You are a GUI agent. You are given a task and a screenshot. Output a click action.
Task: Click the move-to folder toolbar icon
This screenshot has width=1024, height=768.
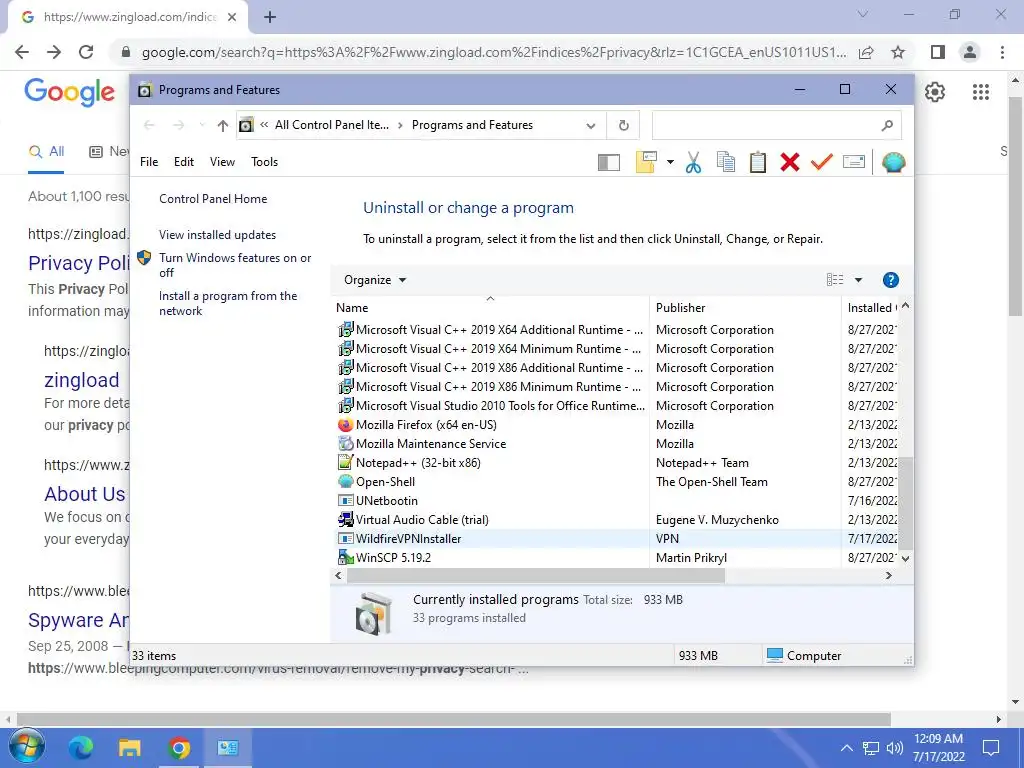pyautogui.click(x=646, y=162)
